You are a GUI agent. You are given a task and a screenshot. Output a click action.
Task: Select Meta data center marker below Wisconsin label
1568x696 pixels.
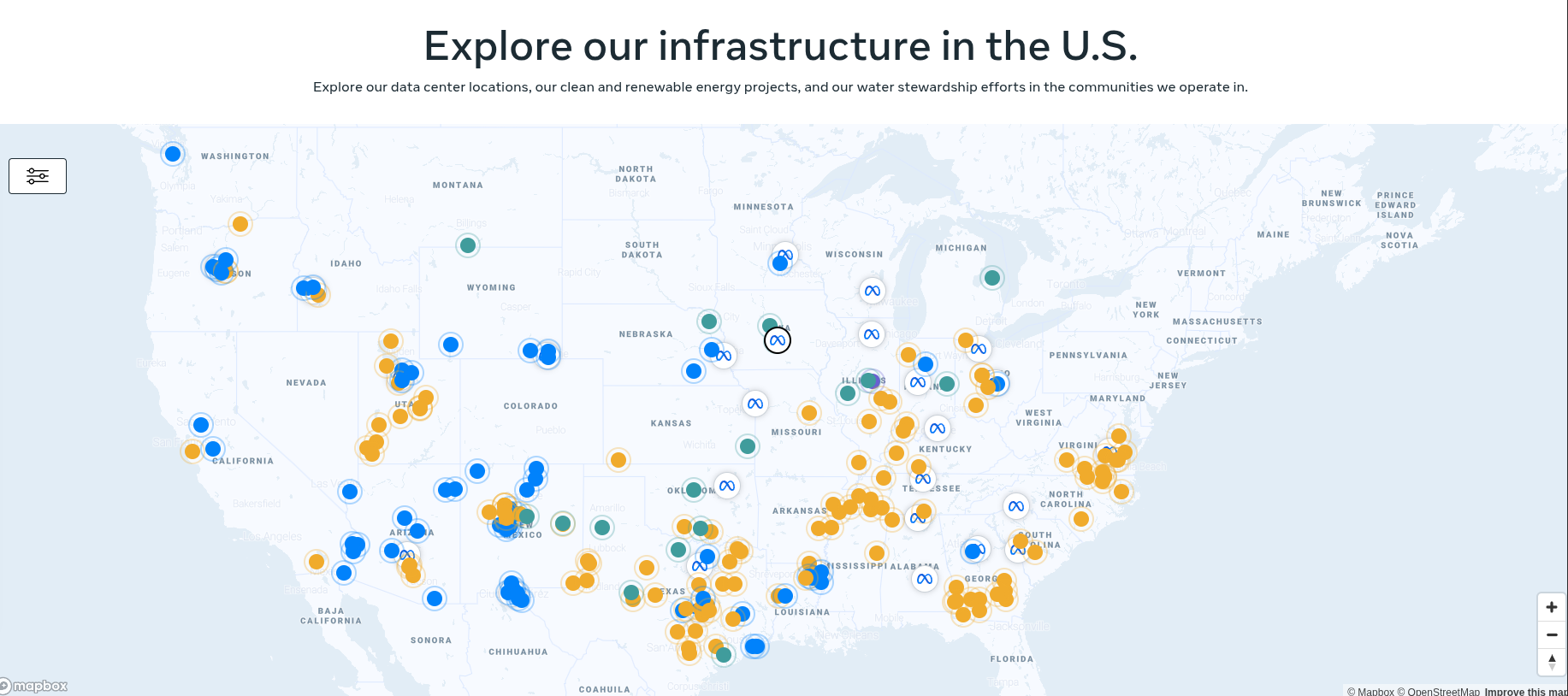tap(872, 291)
